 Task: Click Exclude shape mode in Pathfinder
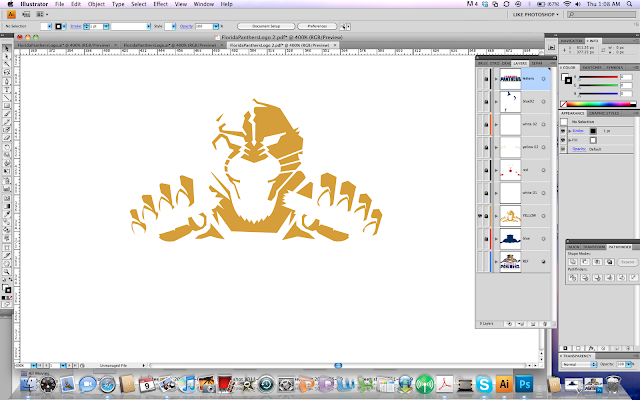tap(609, 262)
